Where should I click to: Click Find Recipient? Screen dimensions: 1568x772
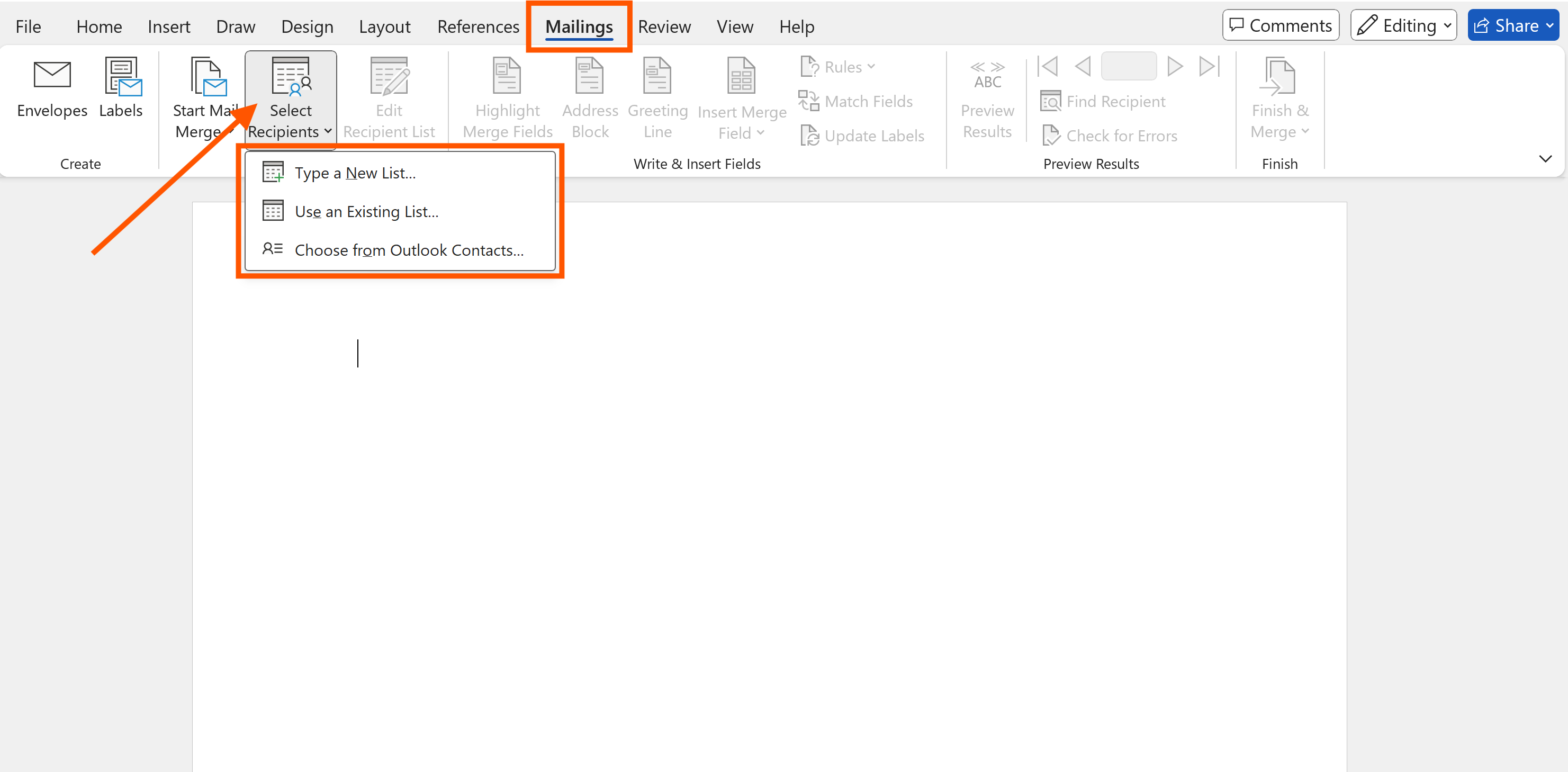pyautogui.click(x=1102, y=101)
